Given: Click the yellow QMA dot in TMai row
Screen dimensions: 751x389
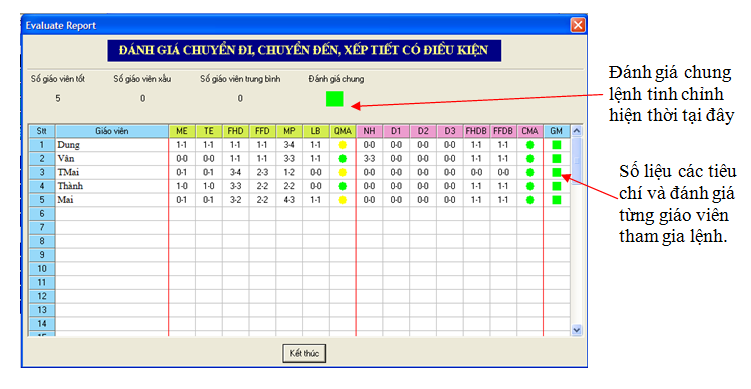Looking at the screenshot, I should tap(342, 172).
